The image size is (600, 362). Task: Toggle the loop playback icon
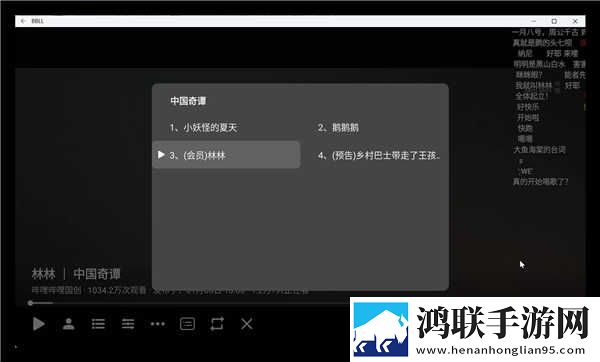click(217, 324)
